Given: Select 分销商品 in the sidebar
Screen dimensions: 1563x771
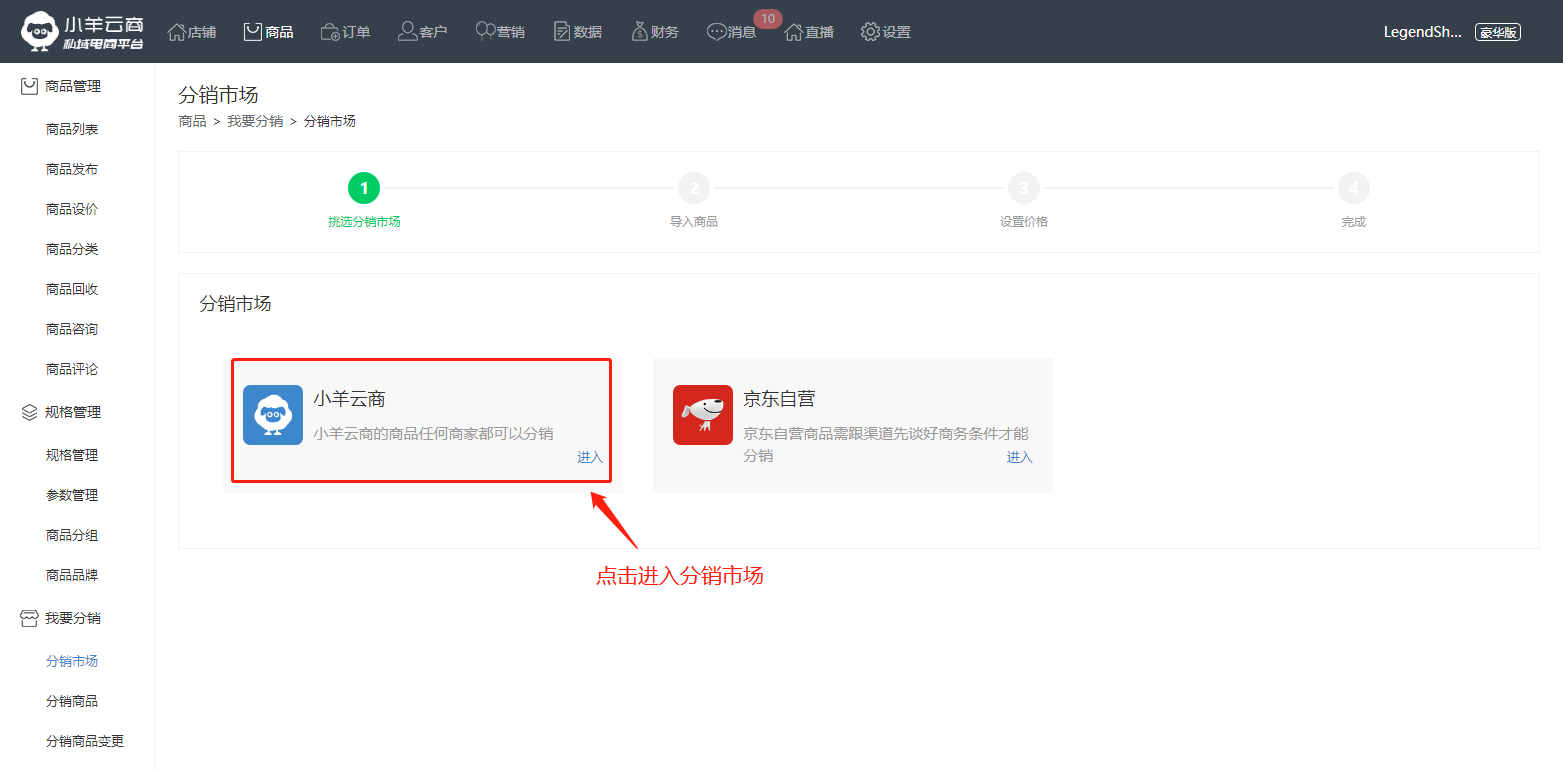Looking at the screenshot, I should [72, 701].
